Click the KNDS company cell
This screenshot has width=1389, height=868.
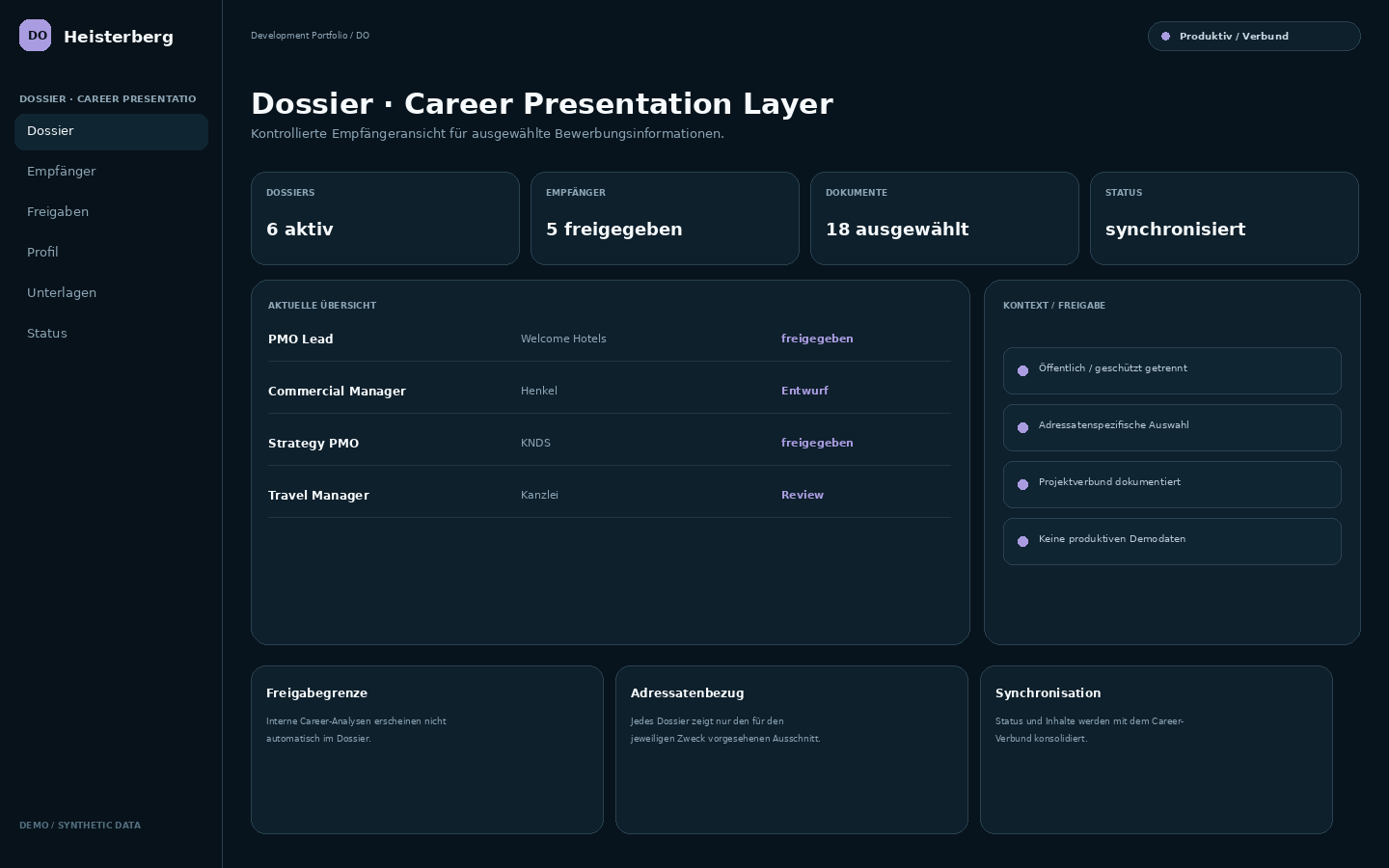(x=535, y=444)
